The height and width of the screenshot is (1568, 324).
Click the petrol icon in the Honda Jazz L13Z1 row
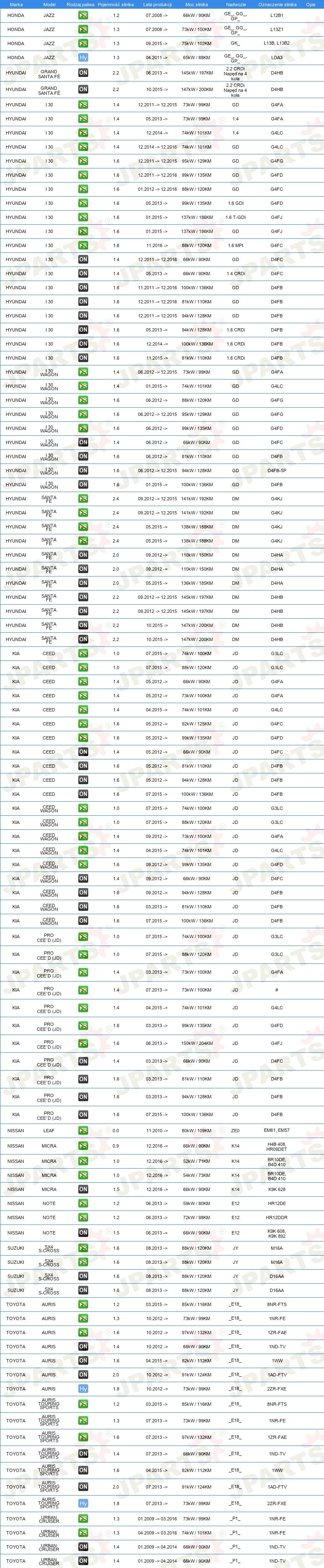pyautogui.click(x=83, y=29)
